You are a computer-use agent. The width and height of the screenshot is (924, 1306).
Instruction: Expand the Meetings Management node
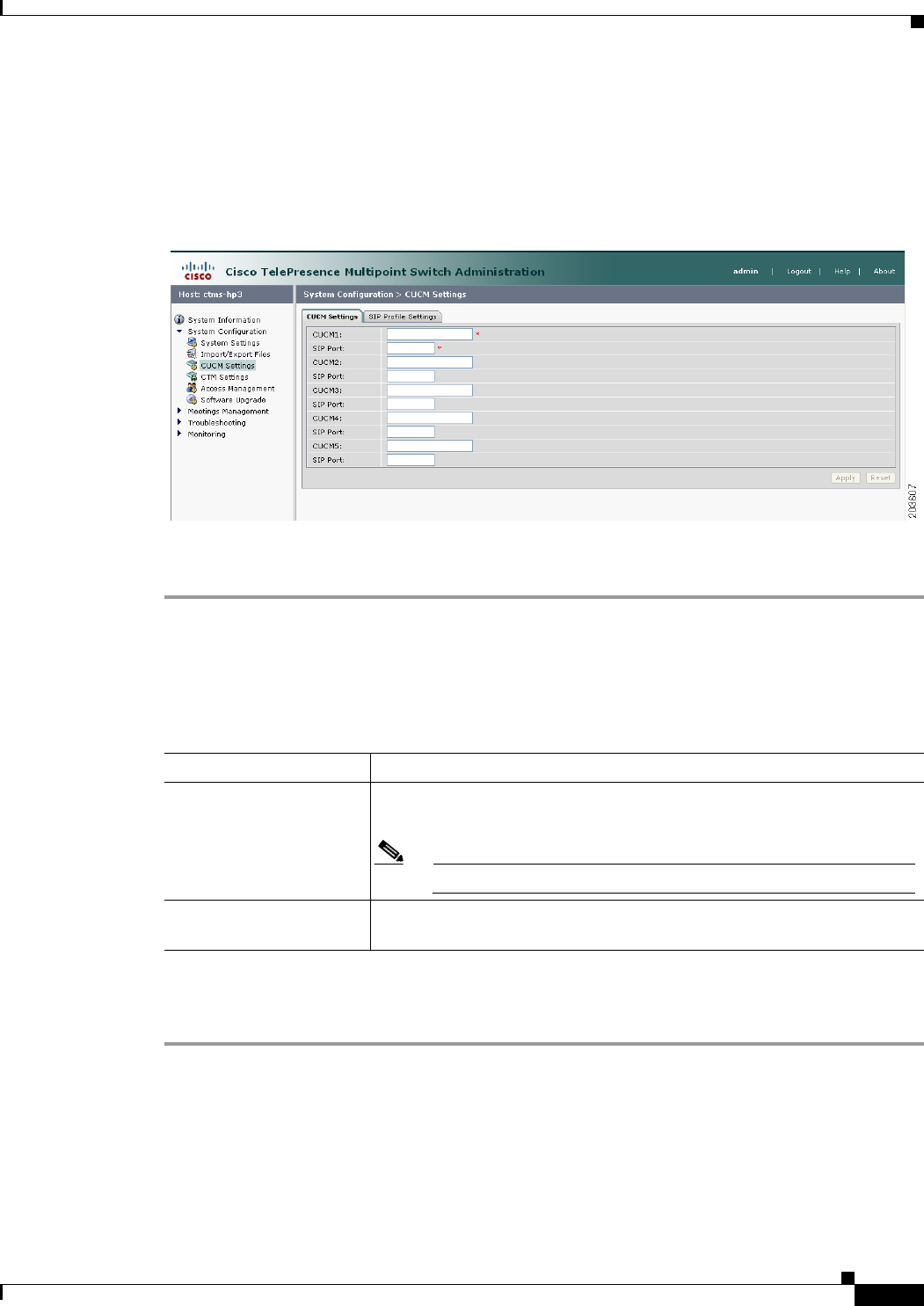point(179,411)
